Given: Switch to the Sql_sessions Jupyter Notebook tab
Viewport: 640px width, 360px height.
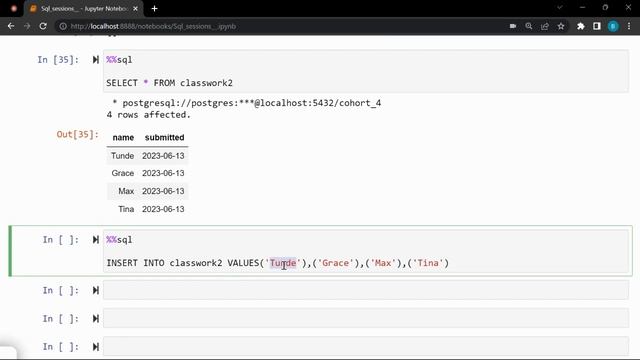Looking at the screenshot, I should pyautogui.click(x=84, y=8).
